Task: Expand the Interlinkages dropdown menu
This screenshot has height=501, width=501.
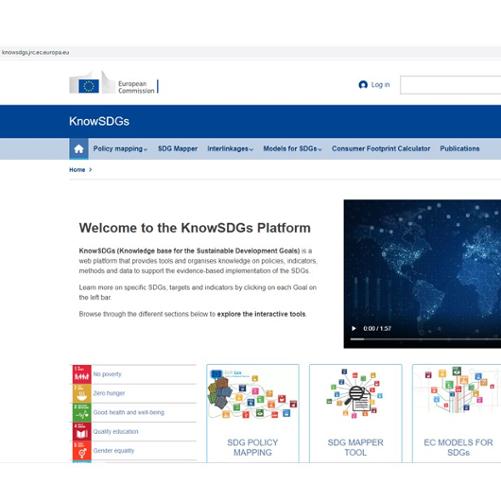Action: click(x=230, y=149)
